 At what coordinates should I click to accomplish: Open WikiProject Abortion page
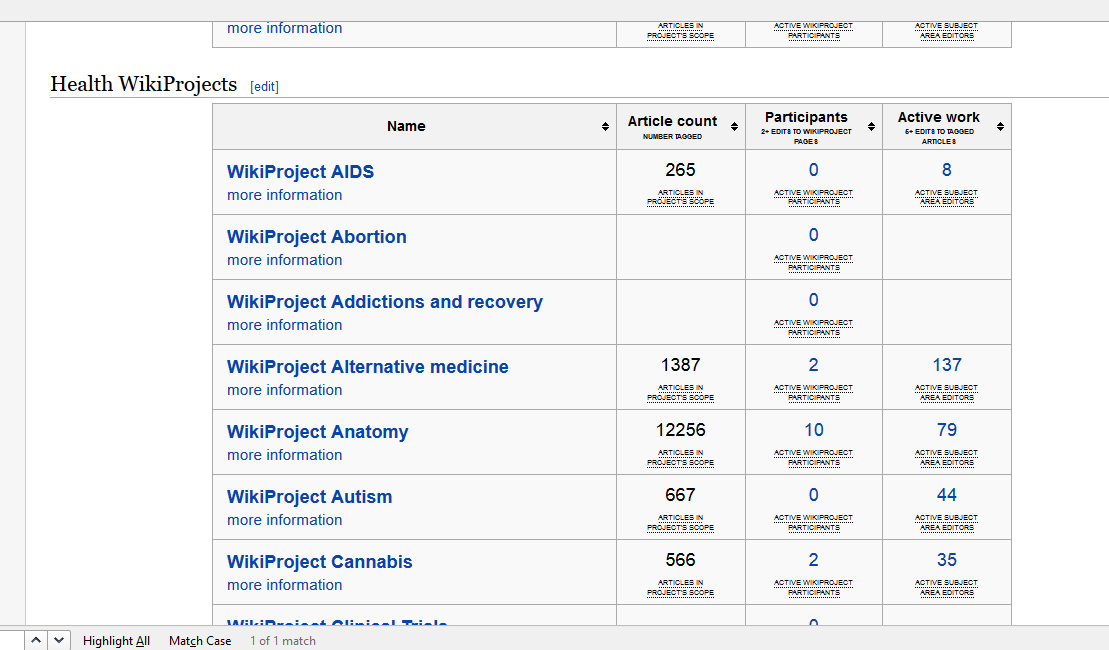tap(317, 237)
